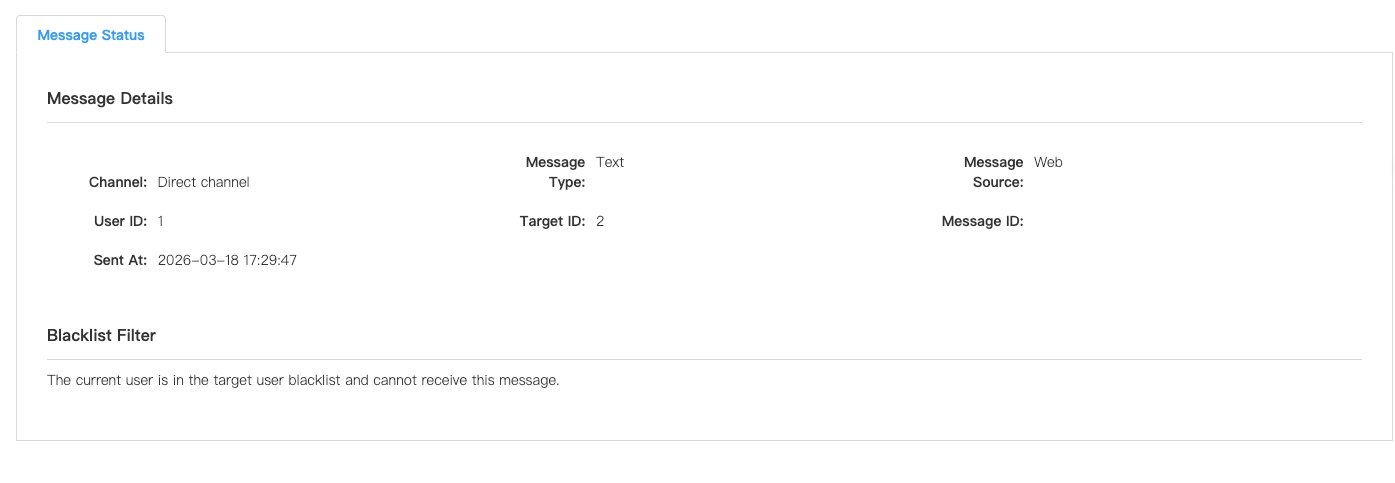Viewport: 1395px width, 483px height.
Task: Click the Web message source value
Action: (x=1048, y=162)
